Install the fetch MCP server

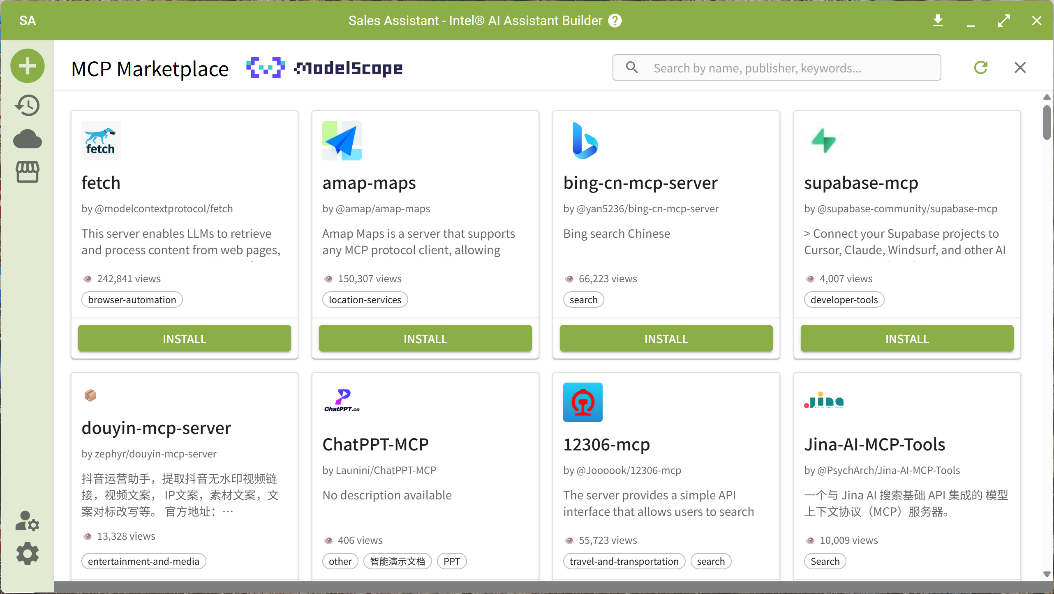(x=184, y=338)
